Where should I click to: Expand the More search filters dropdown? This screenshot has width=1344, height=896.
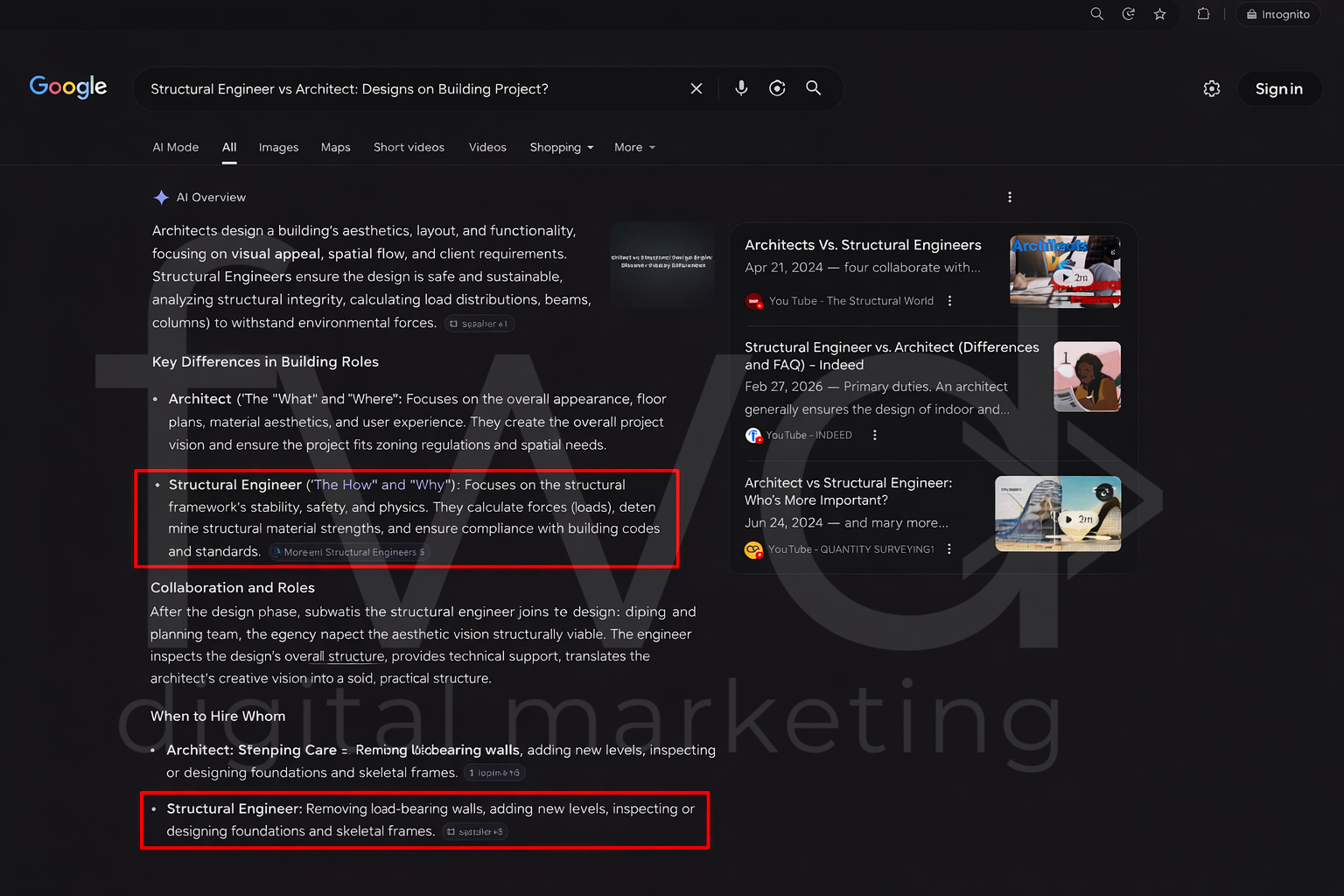[634, 147]
